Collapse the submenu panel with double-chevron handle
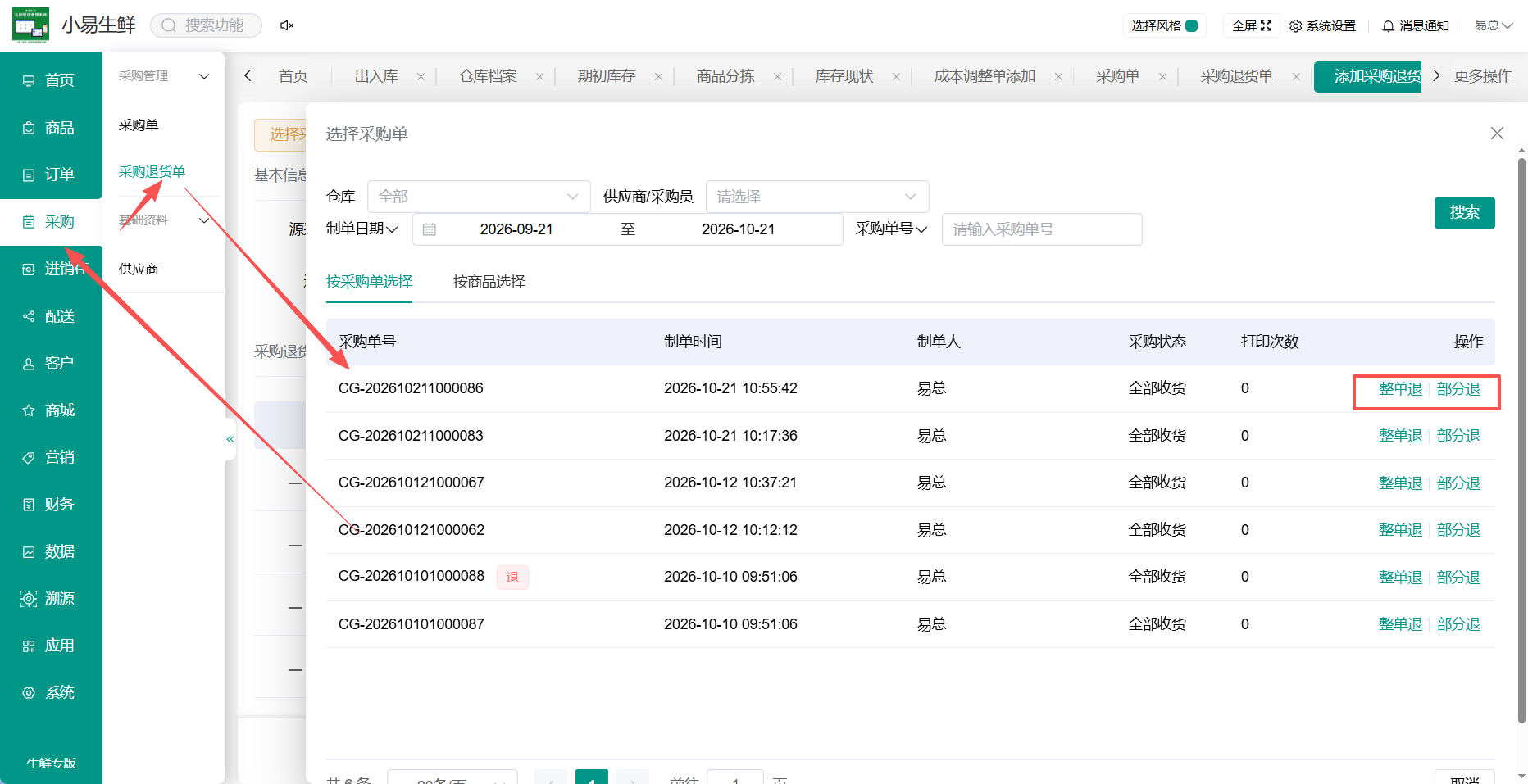This screenshot has height=784, width=1528. point(230,439)
